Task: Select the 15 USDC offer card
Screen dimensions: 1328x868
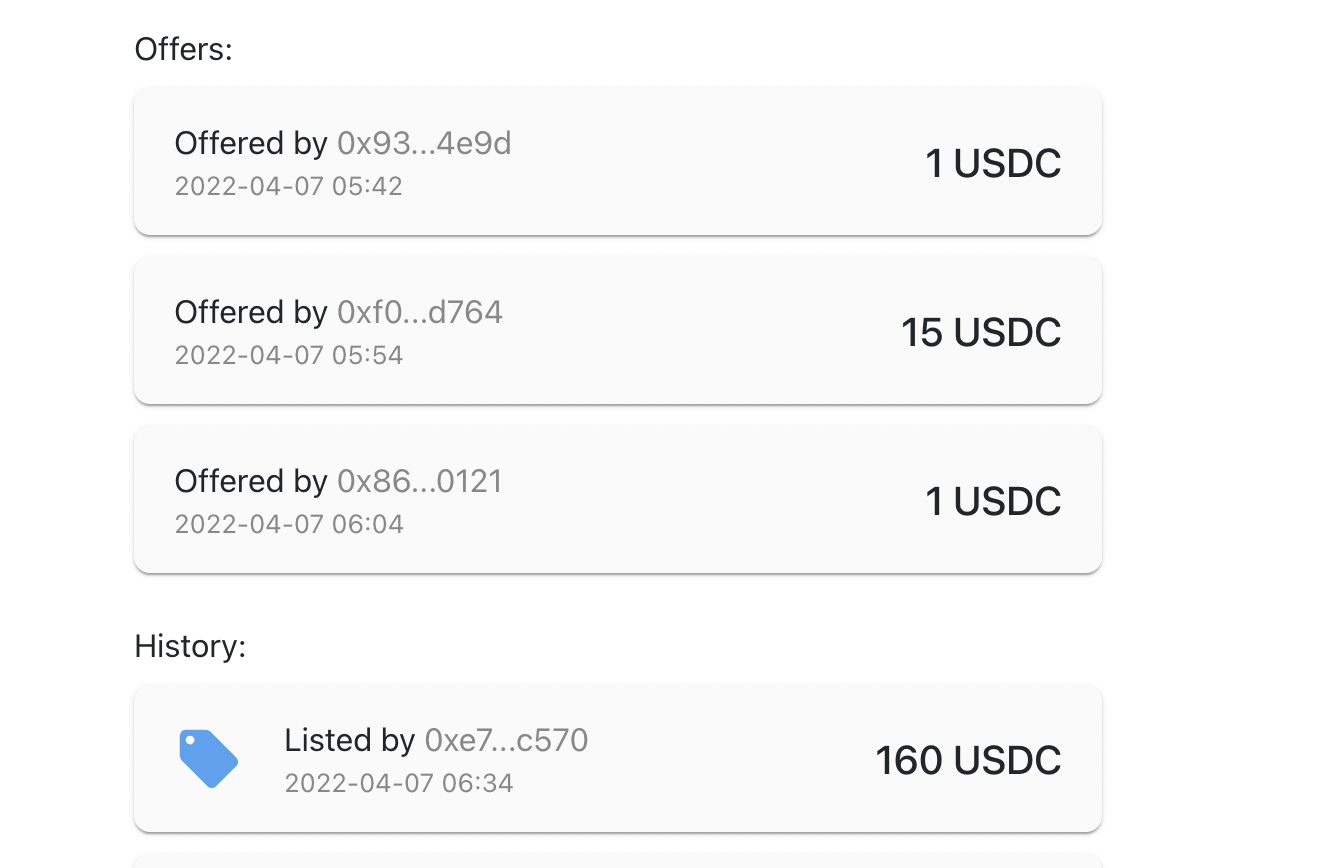Action: (617, 331)
